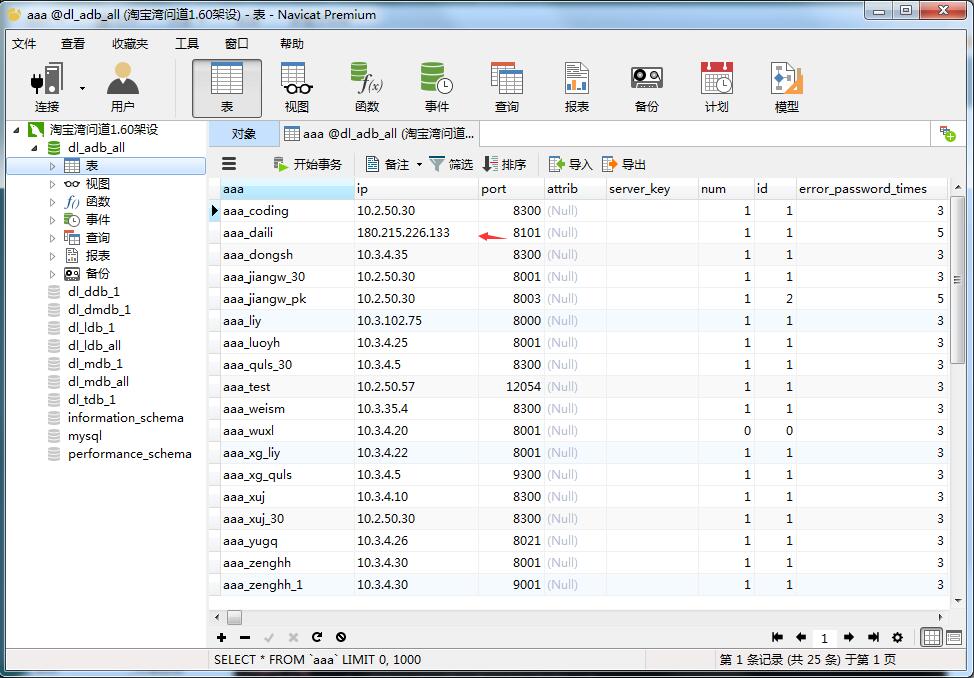Go to first page of records
Screen dimensions: 974x678
click(x=777, y=637)
